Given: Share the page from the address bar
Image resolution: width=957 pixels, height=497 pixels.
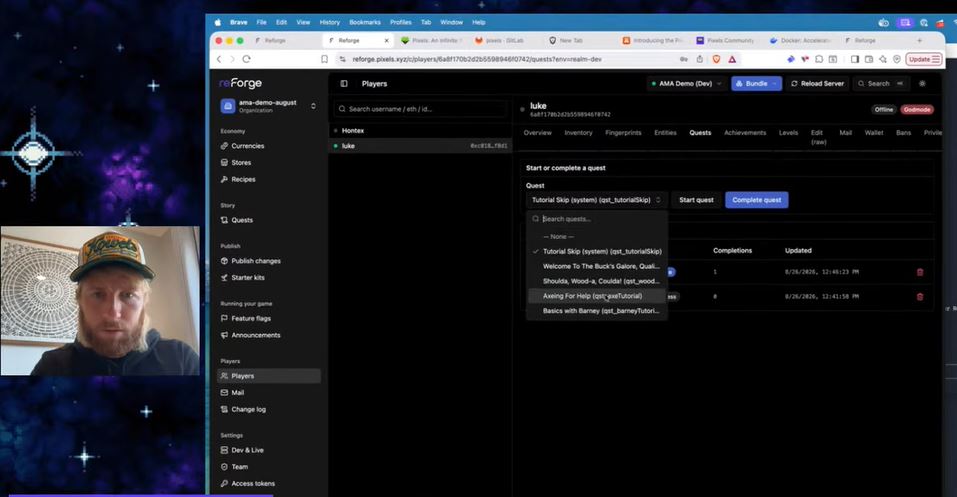Looking at the screenshot, I should tap(699, 59).
